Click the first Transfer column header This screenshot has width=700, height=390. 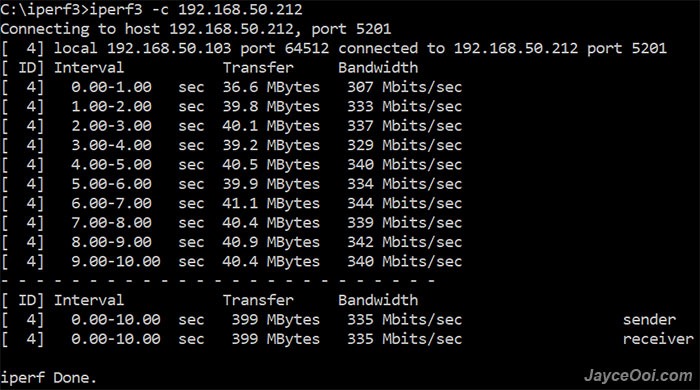[x=258, y=67]
